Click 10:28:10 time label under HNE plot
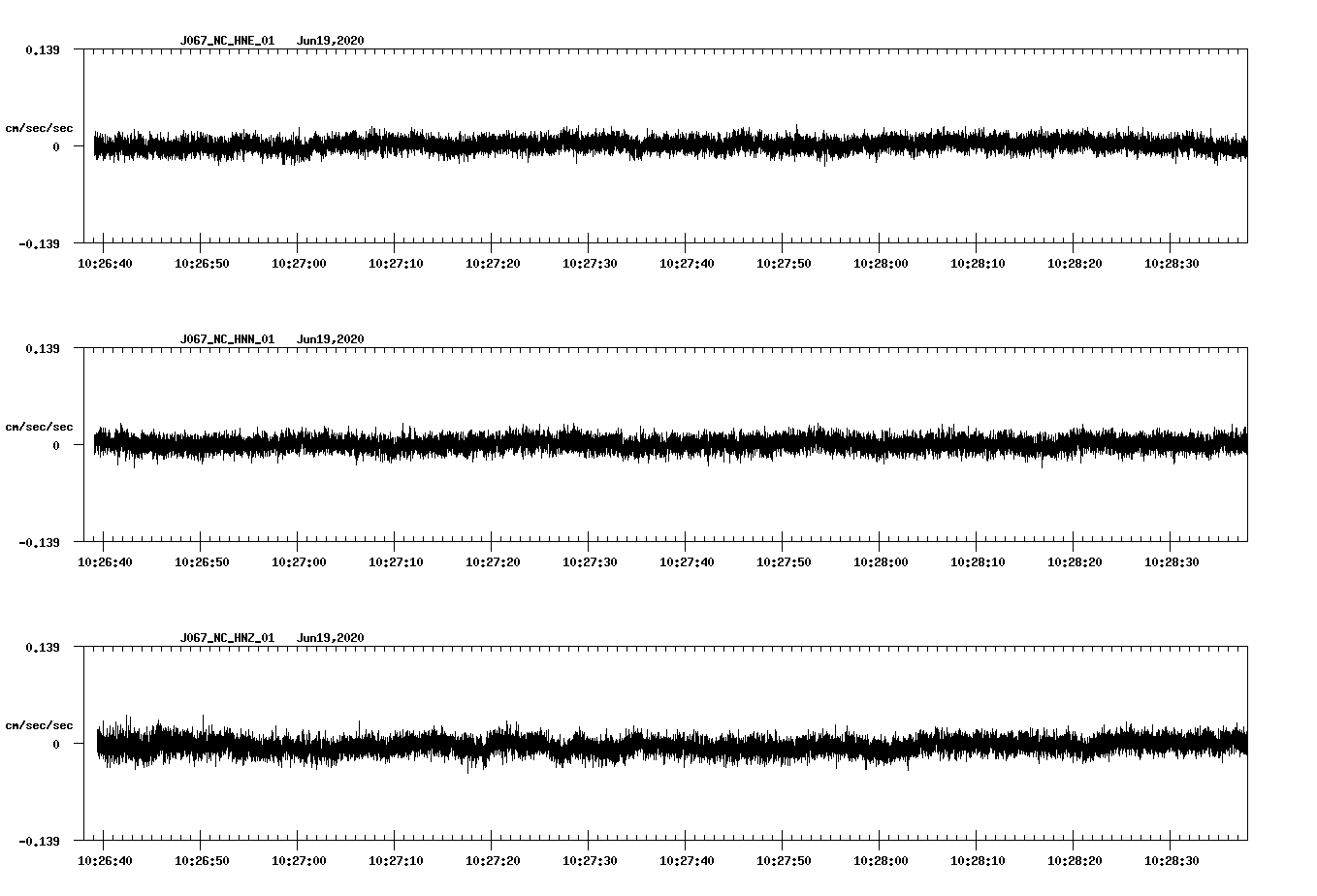1317x896 pixels. tap(978, 264)
